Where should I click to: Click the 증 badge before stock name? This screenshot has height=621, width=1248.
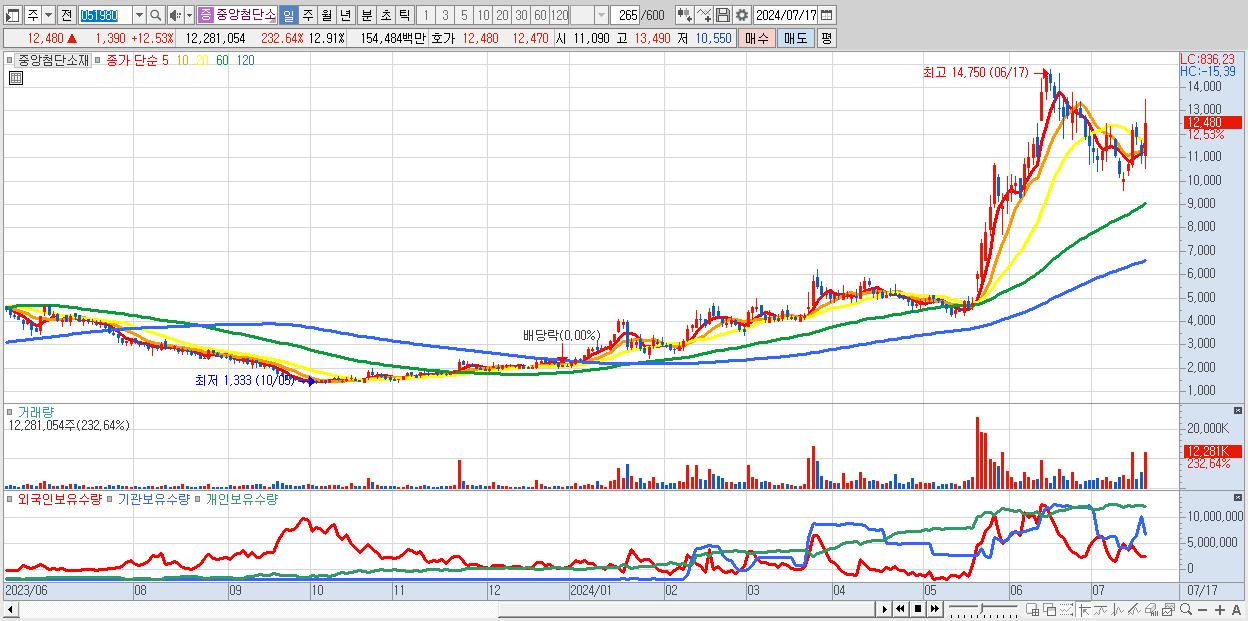205,15
